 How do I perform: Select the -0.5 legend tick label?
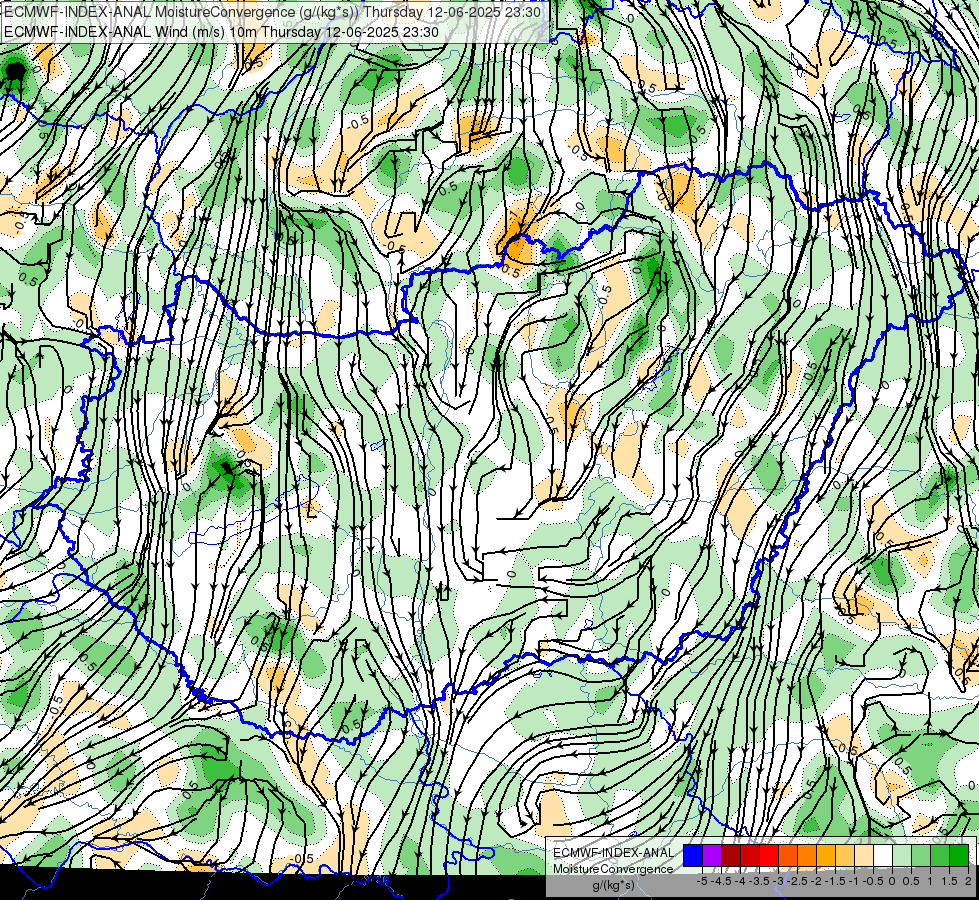click(873, 881)
